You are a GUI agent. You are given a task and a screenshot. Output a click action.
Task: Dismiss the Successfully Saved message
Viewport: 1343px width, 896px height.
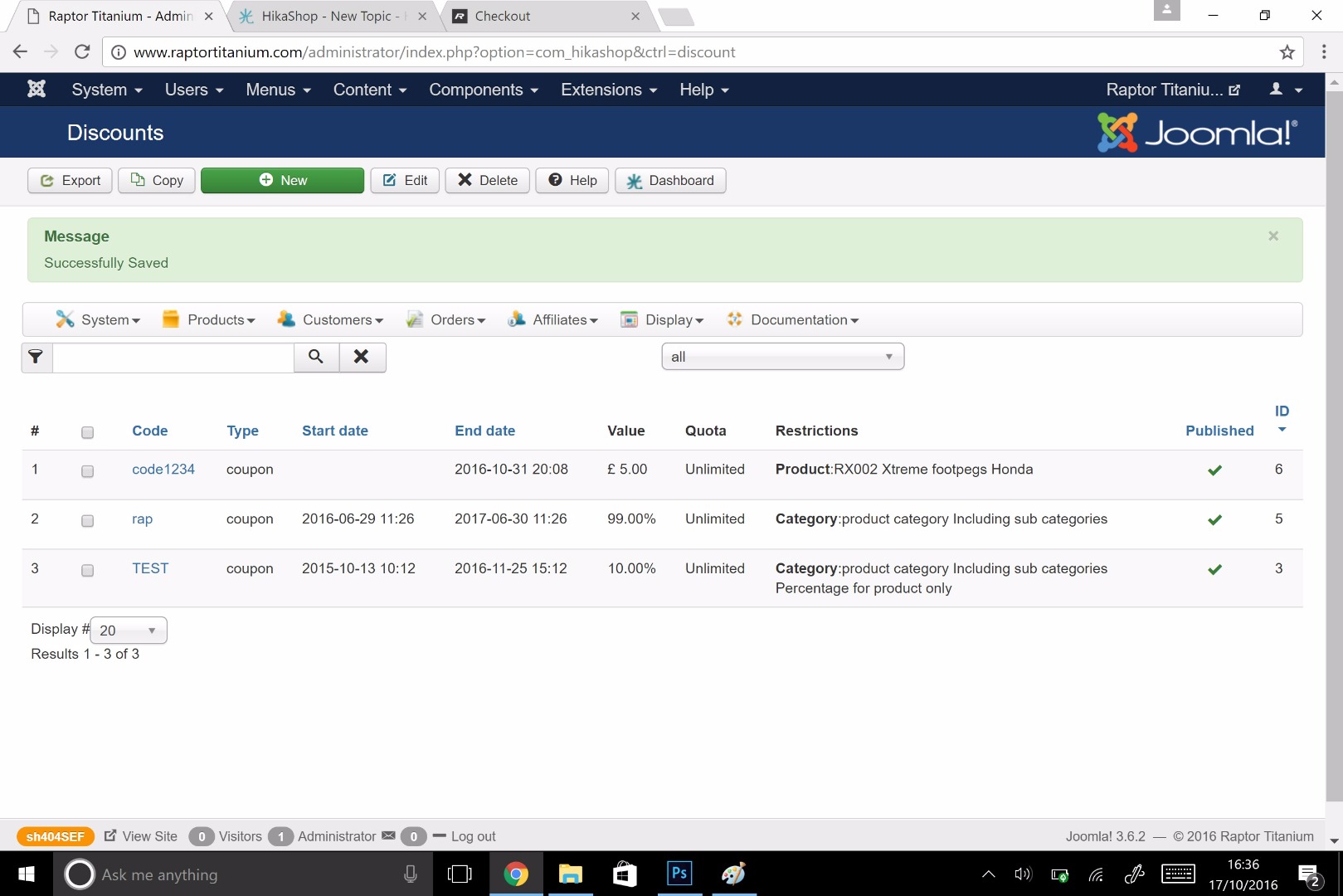click(x=1273, y=236)
